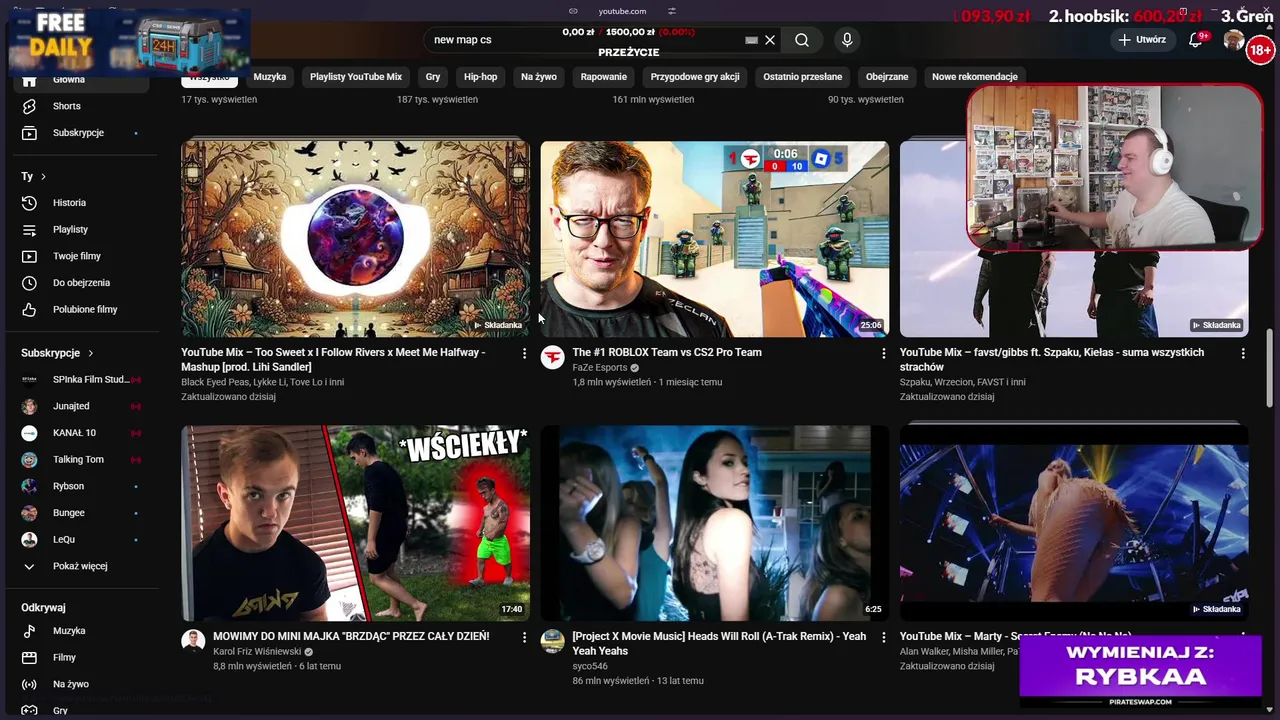Open syco546 channel avatar

coord(552,642)
